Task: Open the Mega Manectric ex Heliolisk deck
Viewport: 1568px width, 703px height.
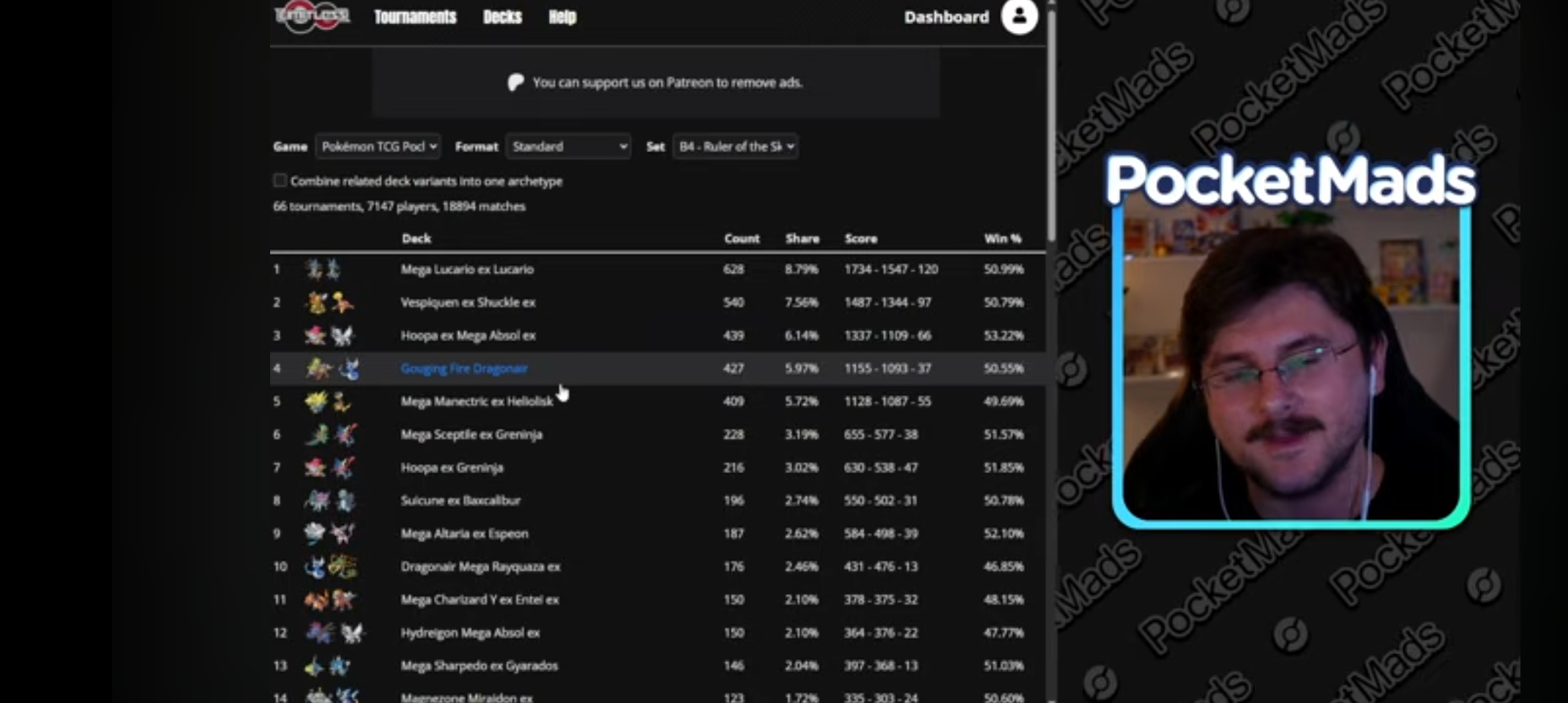Action: [x=477, y=401]
